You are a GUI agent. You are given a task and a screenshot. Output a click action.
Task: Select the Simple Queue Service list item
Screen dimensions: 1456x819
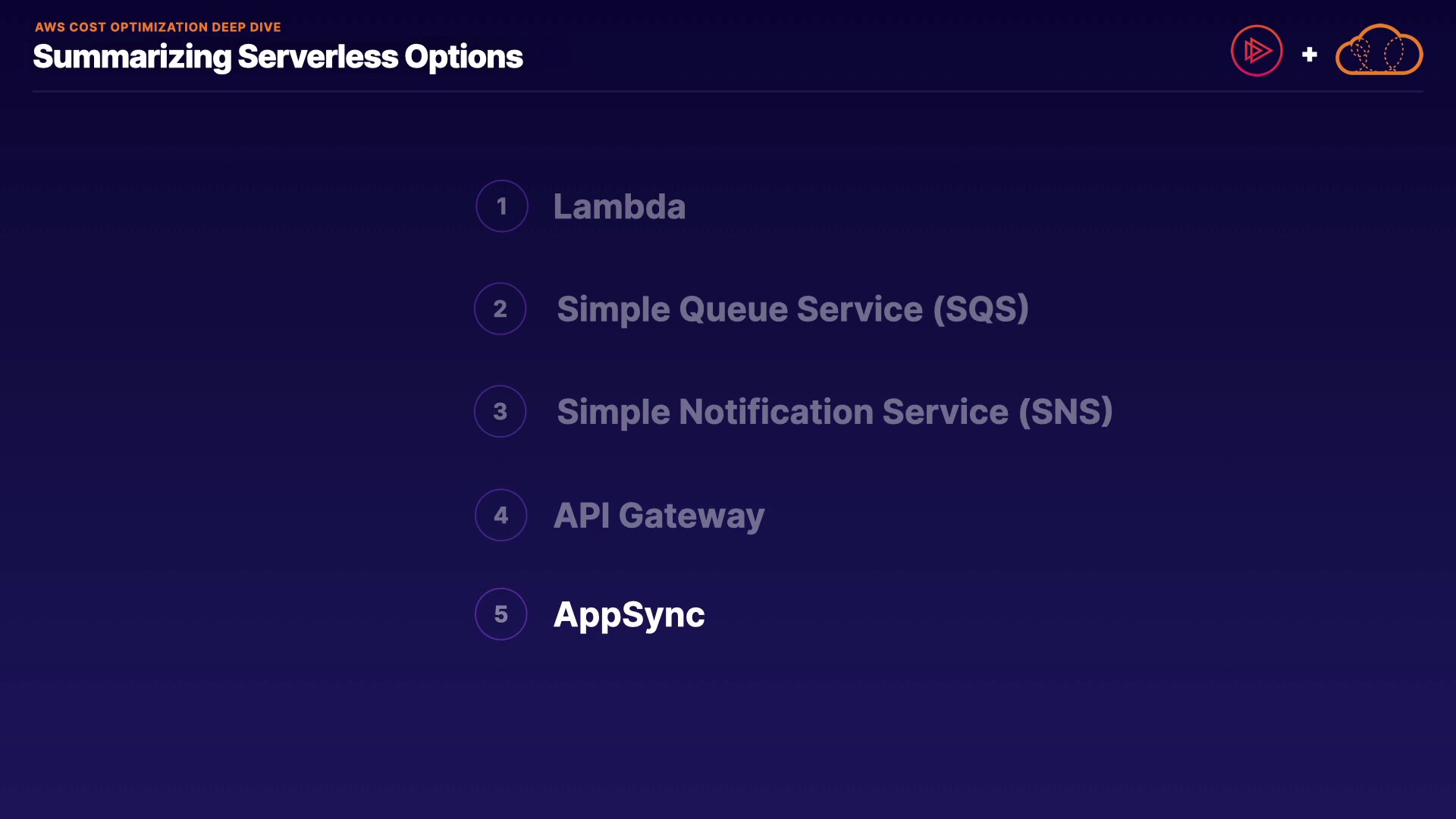pos(792,309)
